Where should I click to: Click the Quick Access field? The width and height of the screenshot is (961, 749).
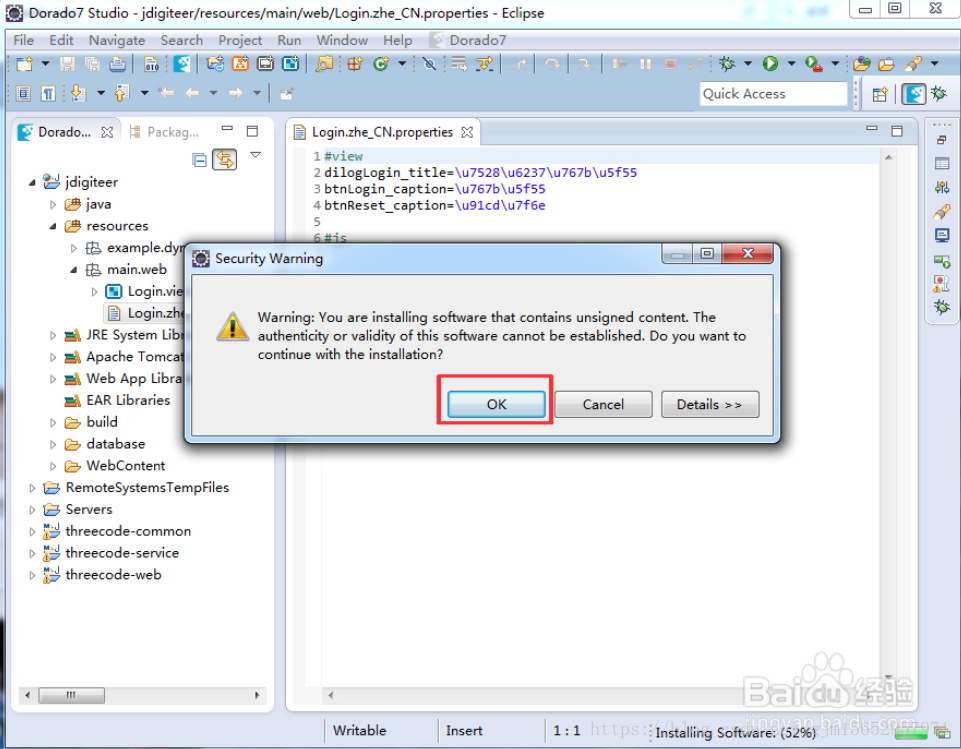773,94
